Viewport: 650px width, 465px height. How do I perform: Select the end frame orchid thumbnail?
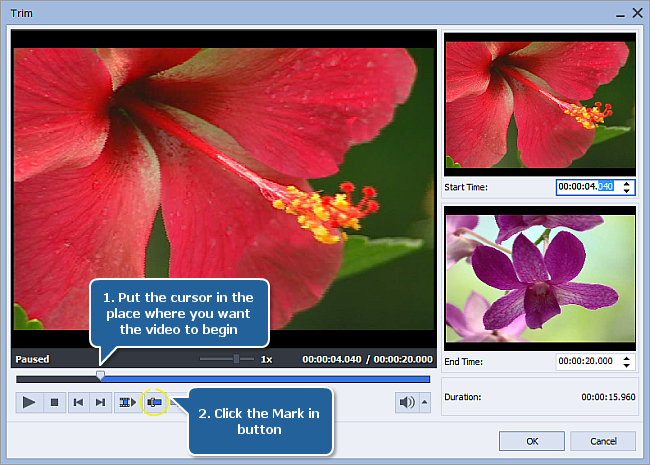(x=540, y=278)
